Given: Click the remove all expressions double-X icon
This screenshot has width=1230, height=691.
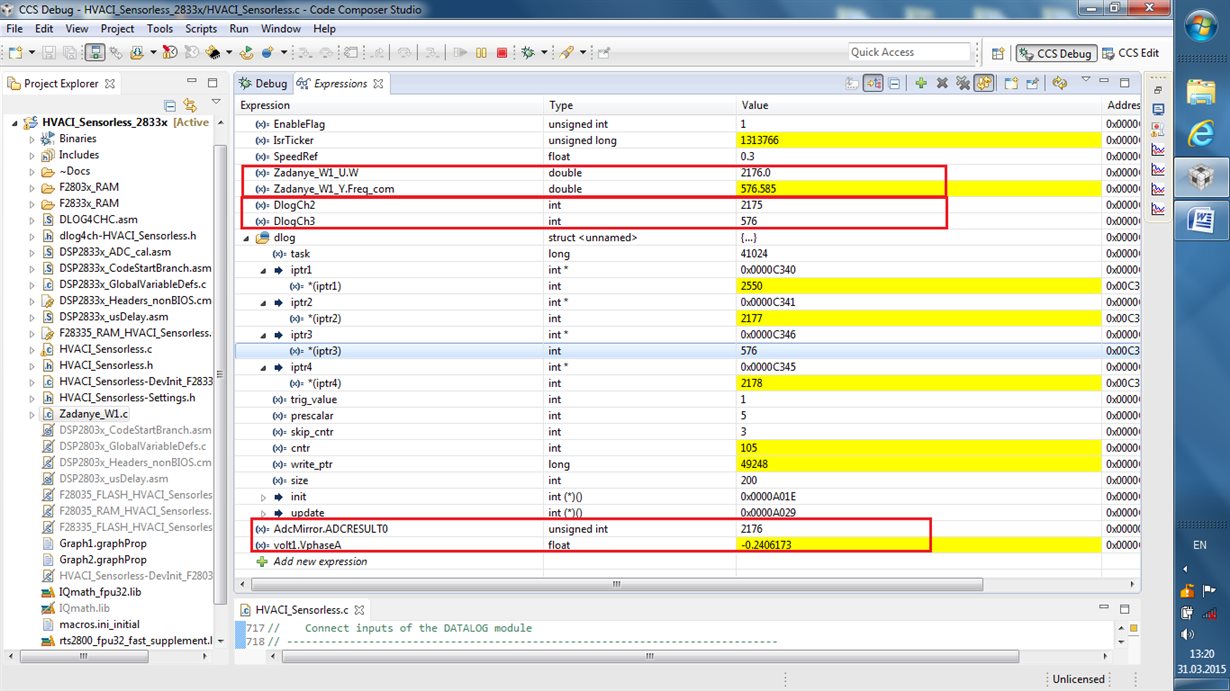Looking at the screenshot, I should [962, 83].
